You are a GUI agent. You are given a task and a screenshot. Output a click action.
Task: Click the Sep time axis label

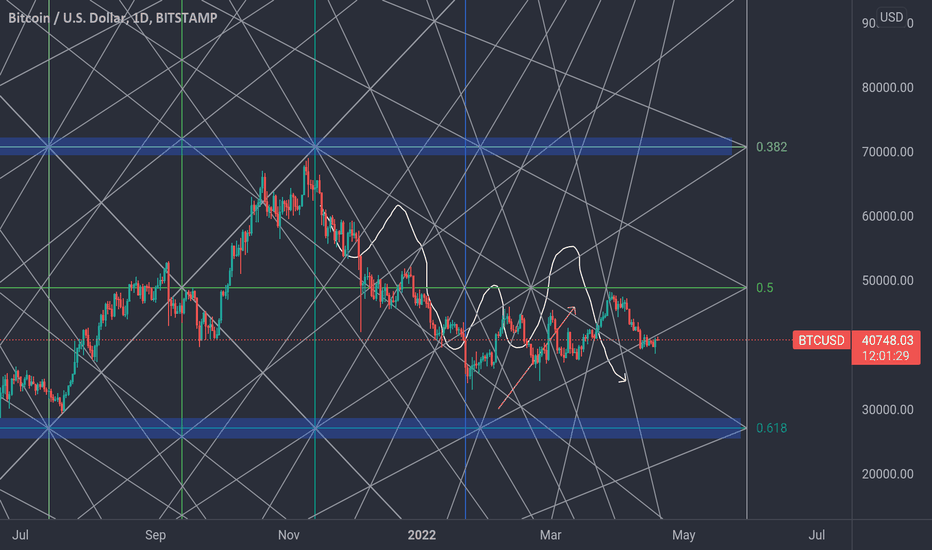[156, 535]
